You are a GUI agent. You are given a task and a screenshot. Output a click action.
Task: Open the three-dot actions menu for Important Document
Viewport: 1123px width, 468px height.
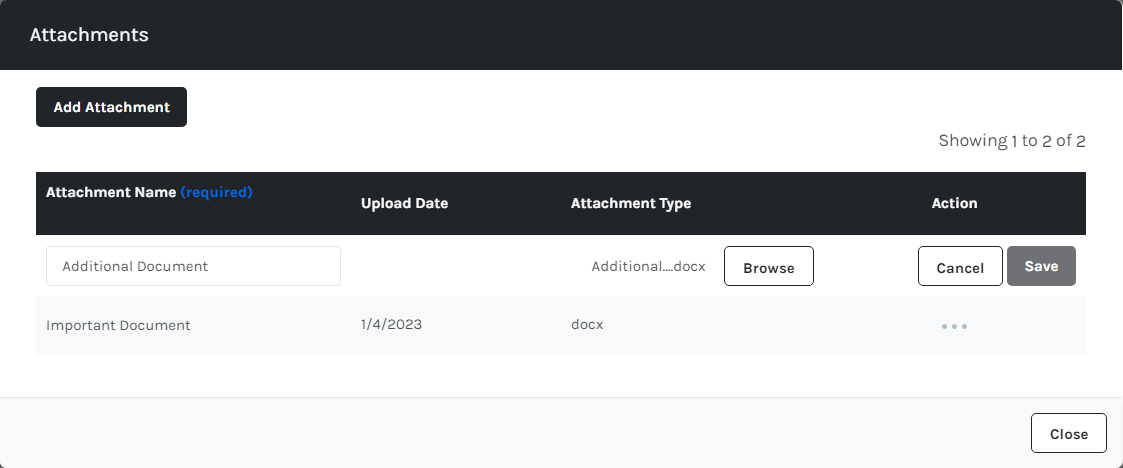pos(954,326)
